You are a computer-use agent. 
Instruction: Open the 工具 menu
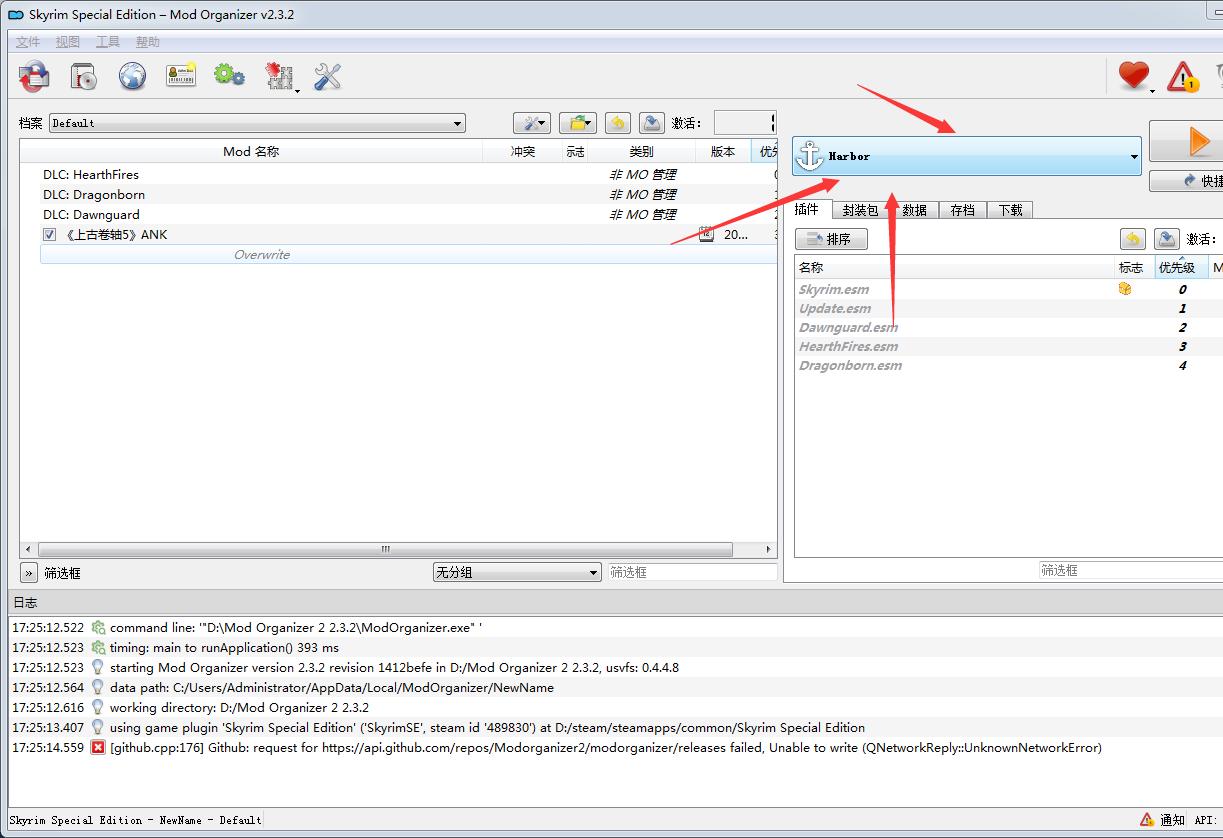(107, 42)
